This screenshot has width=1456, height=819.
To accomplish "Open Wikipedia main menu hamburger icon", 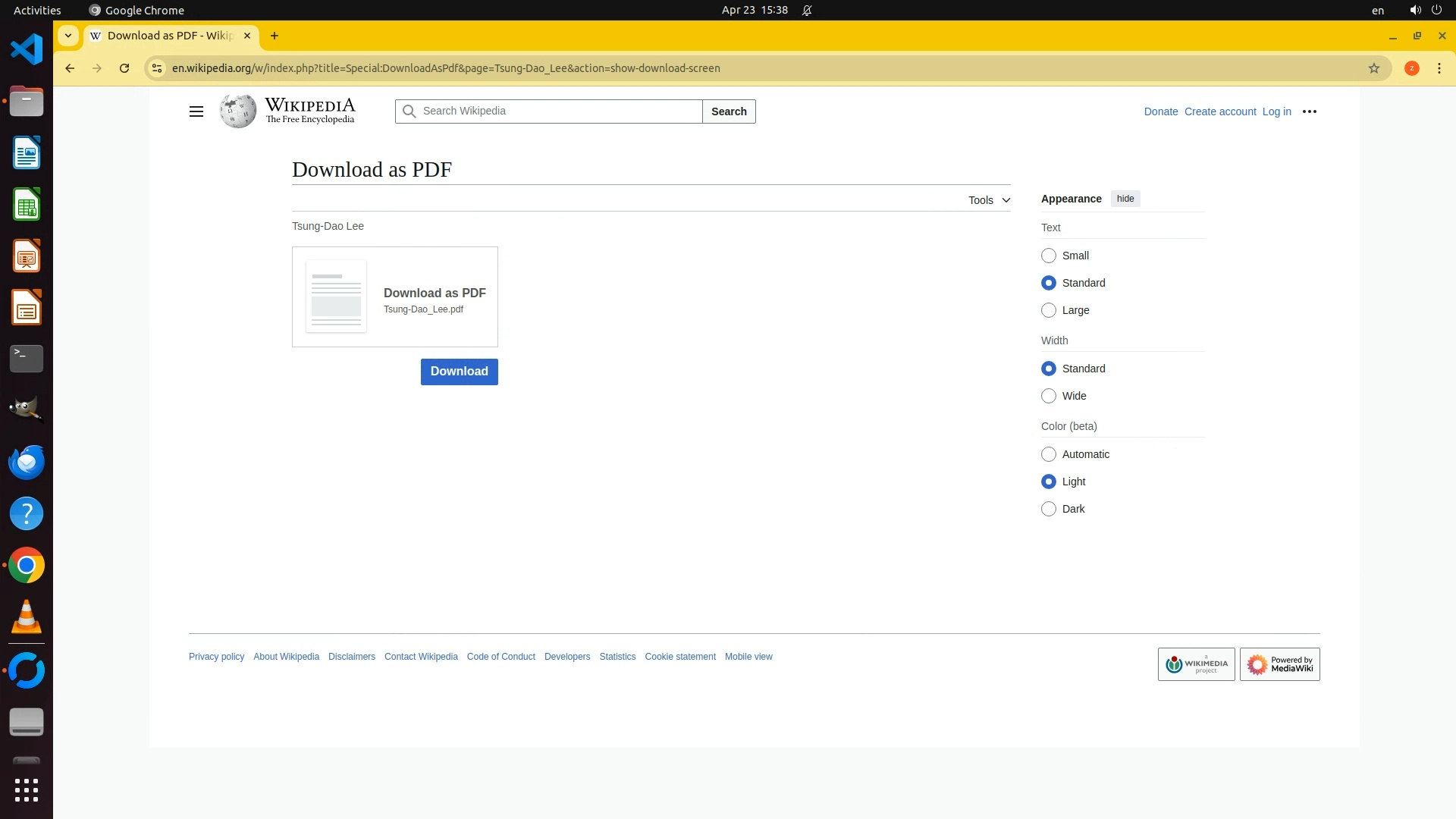I will [196, 111].
